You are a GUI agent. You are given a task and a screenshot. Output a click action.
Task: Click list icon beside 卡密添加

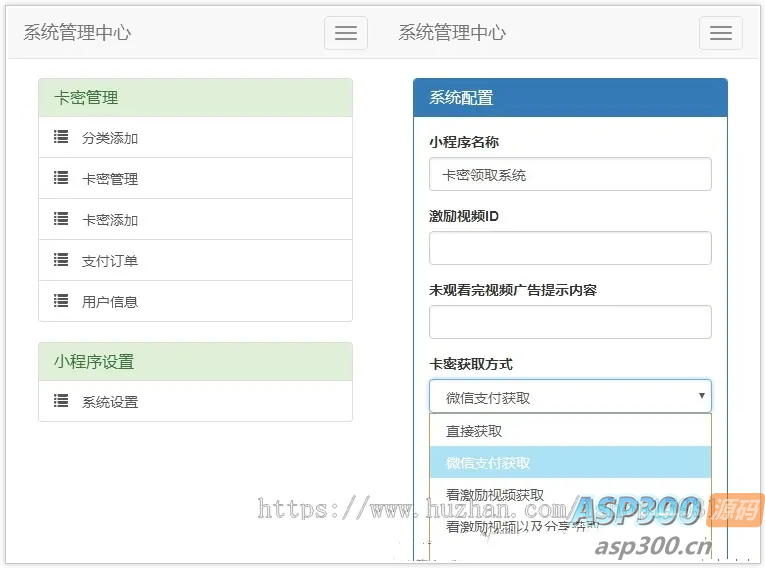coord(61,219)
